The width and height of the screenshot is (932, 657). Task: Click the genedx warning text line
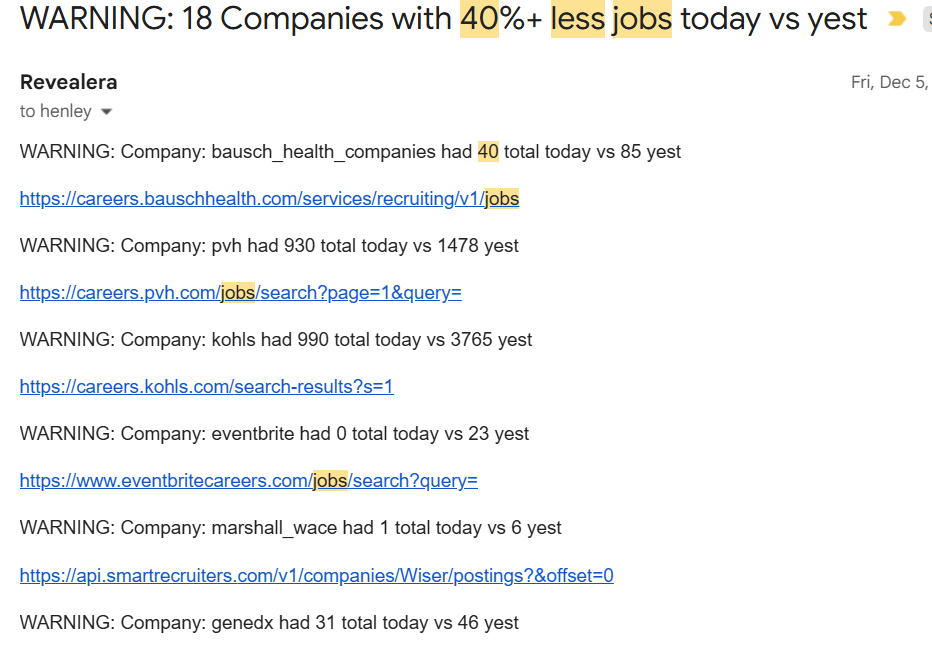(x=269, y=623)
